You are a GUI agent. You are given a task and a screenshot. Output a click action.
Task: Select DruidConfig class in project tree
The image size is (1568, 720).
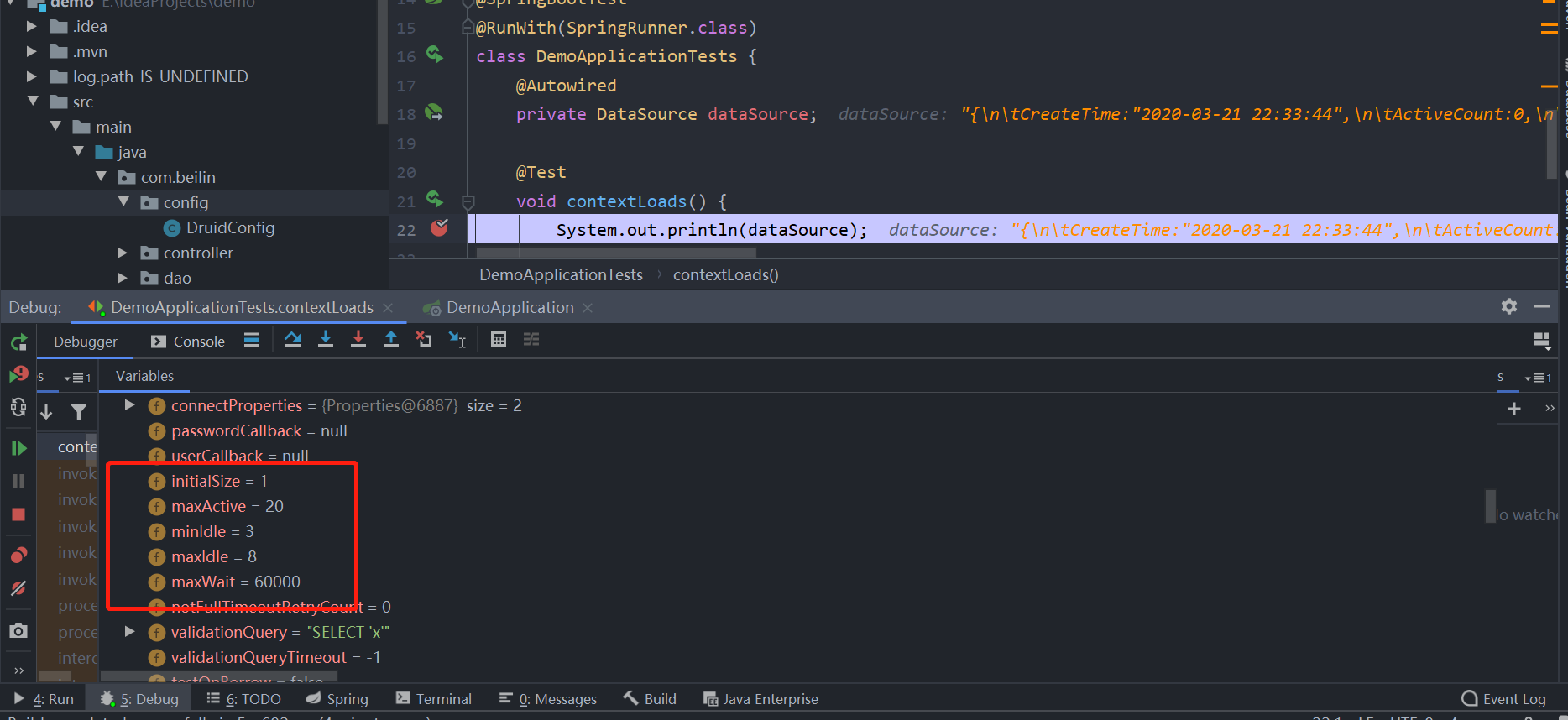220,227
